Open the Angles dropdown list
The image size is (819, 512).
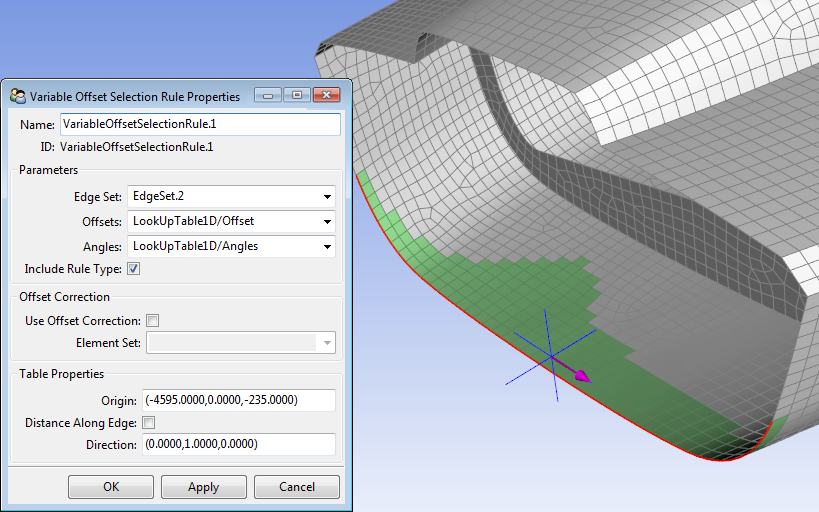(x=327, y=246)
